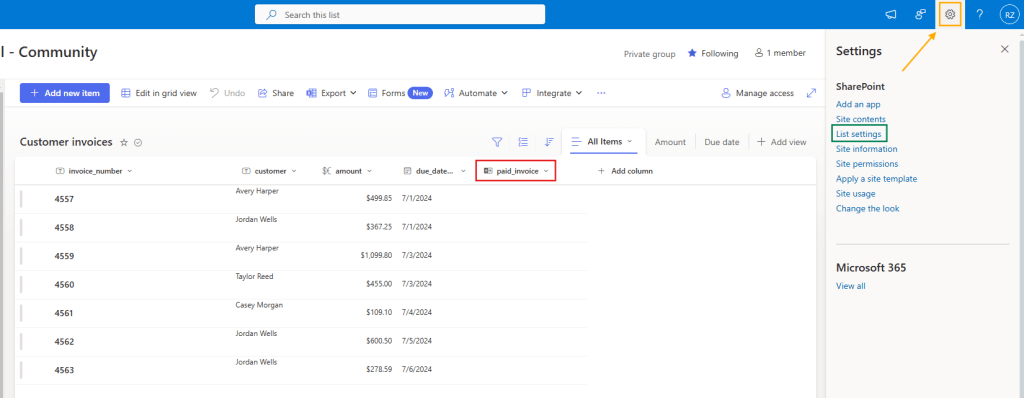The height and width of the screenshot is (398, 1024).
Task: Open customer column header menu
Action: [x=269, y=171]
